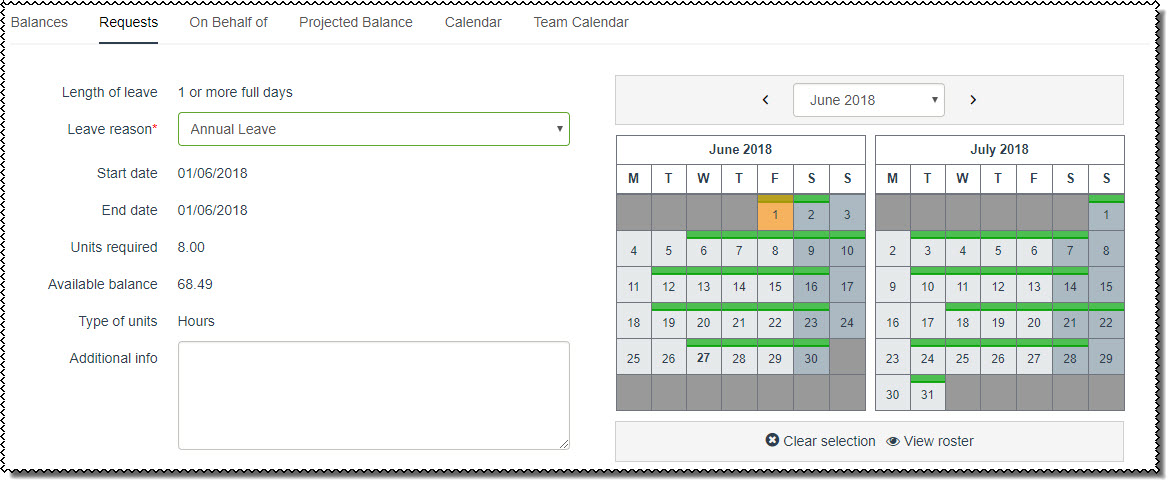
Task: Click the Clear selection X icon
Action: click(772, 441)
